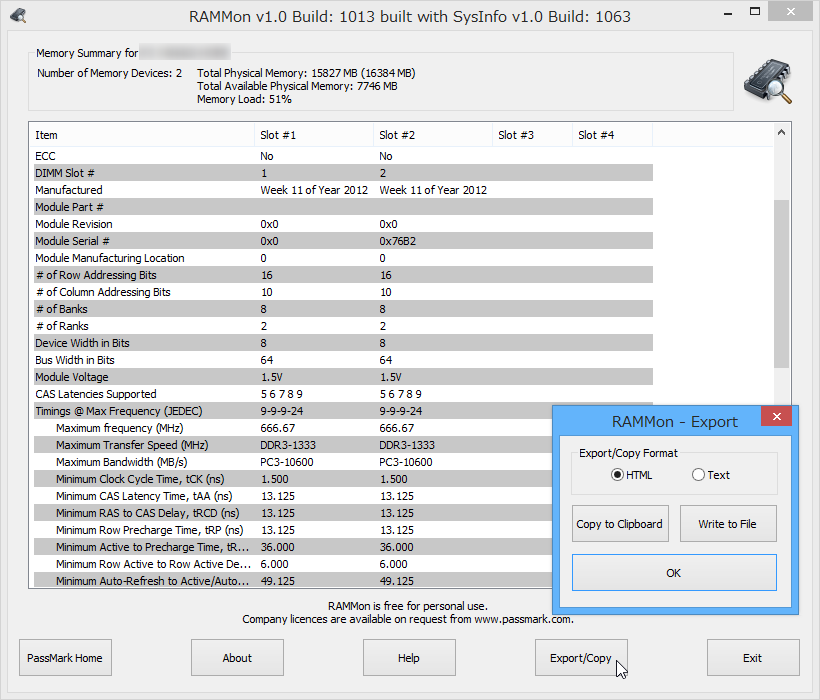This screenshot has width=820, height=700.
Task: Select Minimum RAS to CAS Delay row
Action: (293, 513)
